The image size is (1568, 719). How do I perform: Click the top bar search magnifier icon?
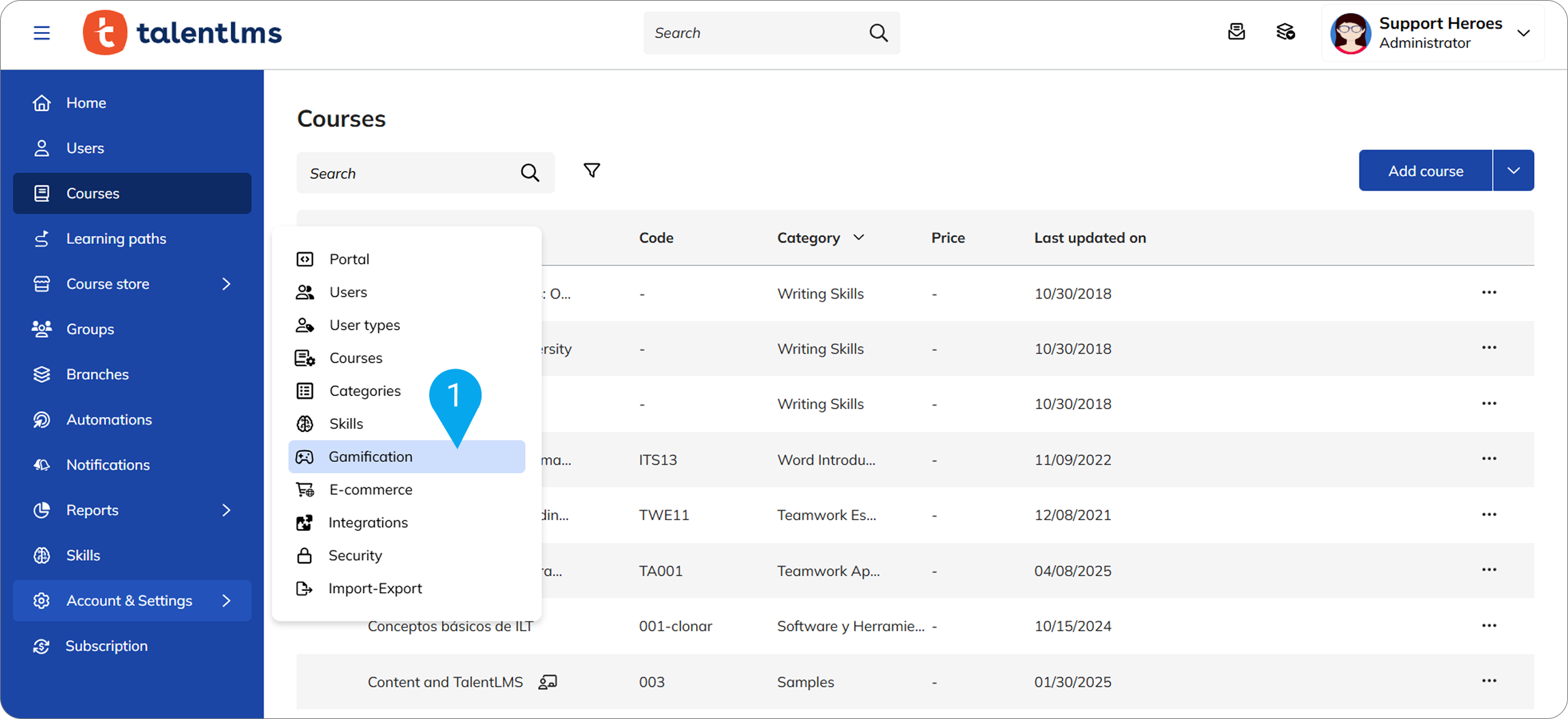(x=878, y=33)
